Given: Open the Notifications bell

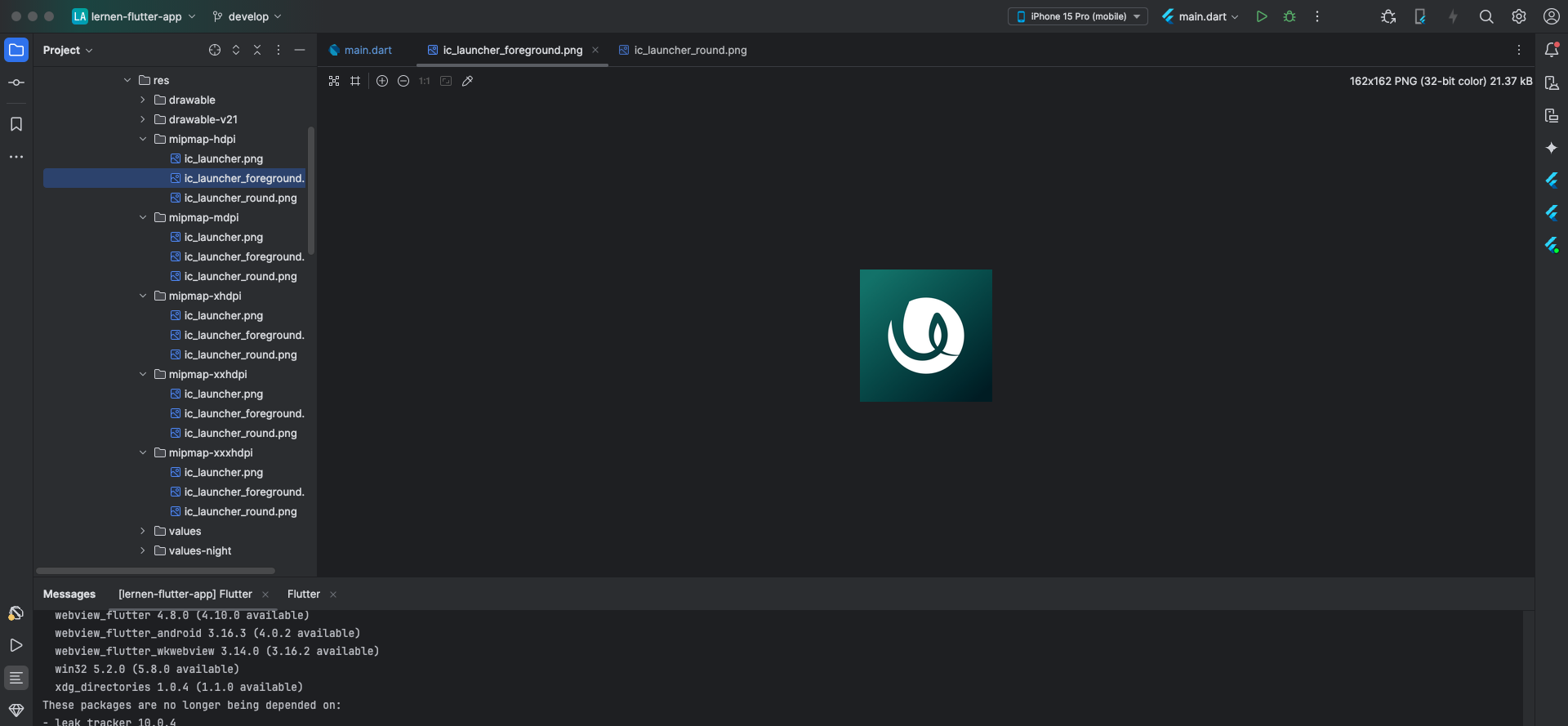Looking at the screenshot, I should pyautogui.click(x=1552, y=50).
